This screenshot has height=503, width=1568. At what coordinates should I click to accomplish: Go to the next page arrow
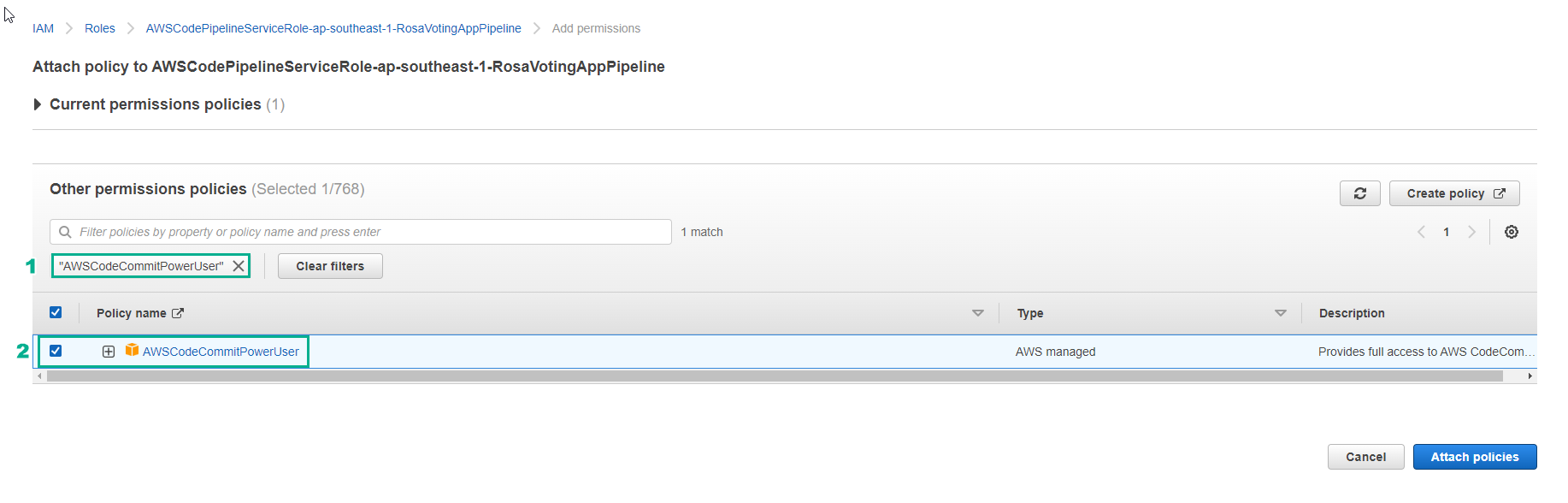point(1471,232)
